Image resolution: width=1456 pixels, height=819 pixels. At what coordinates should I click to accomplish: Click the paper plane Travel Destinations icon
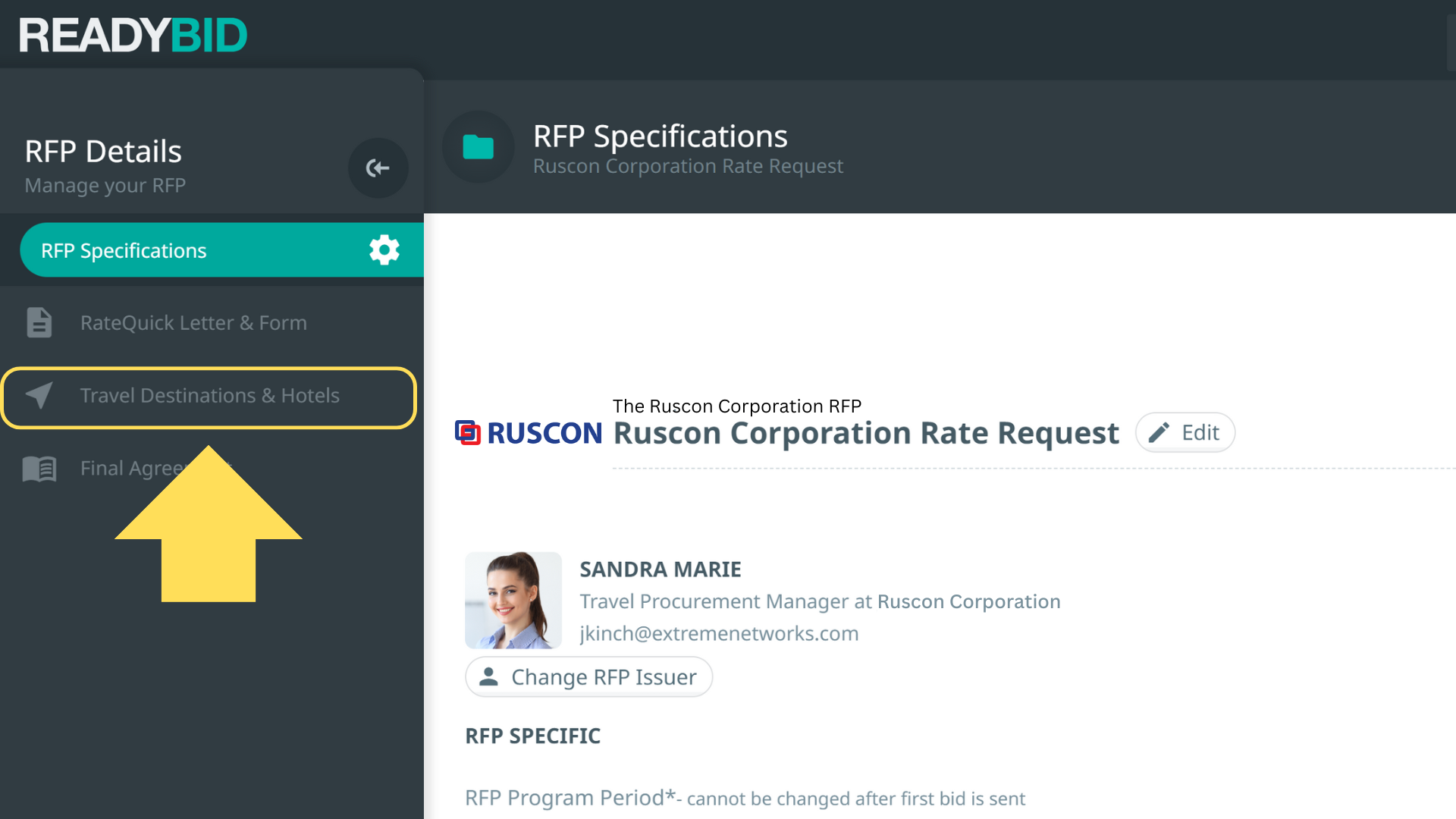(39, 395)
